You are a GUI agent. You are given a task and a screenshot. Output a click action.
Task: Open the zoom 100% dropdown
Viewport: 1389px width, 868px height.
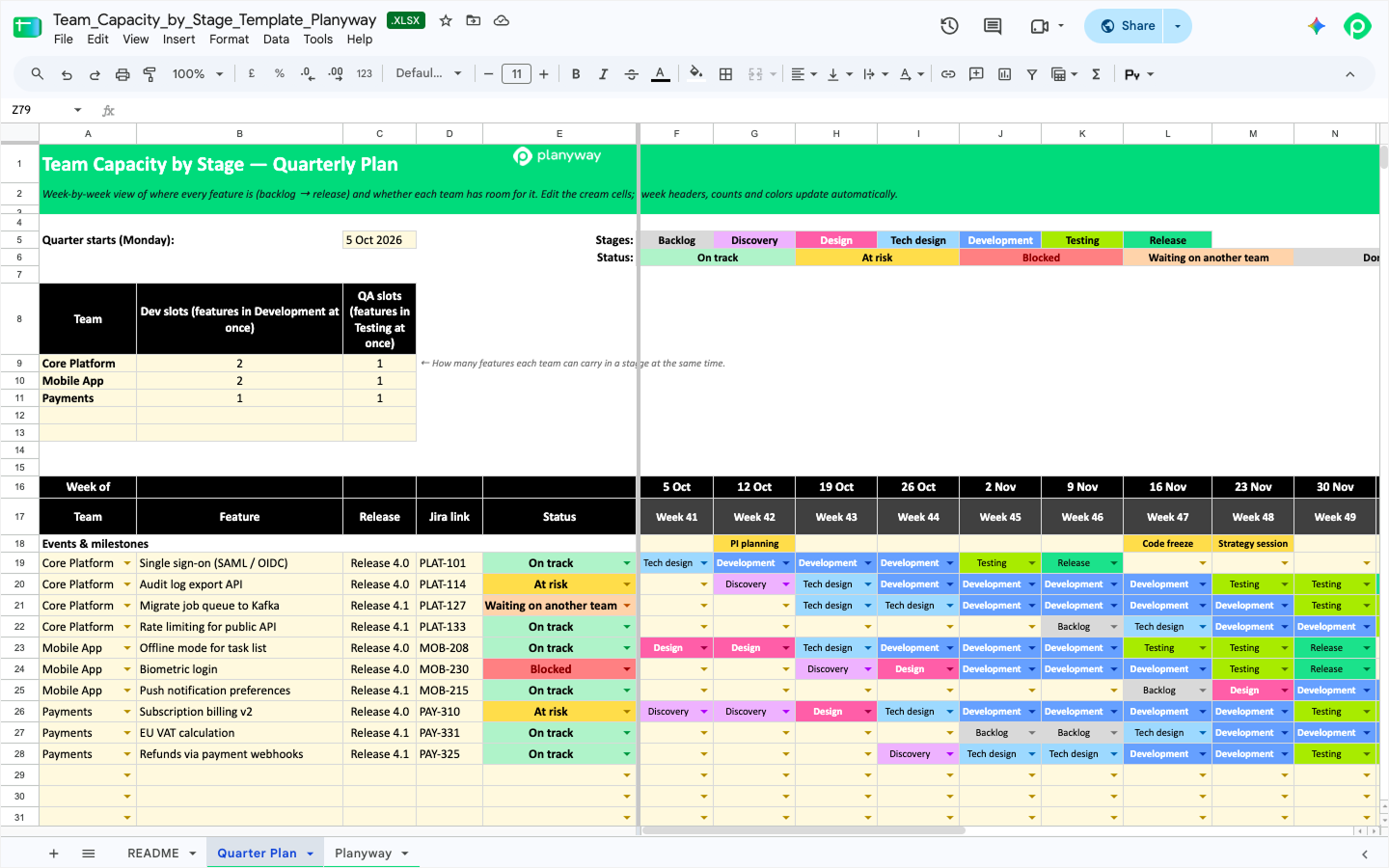[198, 74]
